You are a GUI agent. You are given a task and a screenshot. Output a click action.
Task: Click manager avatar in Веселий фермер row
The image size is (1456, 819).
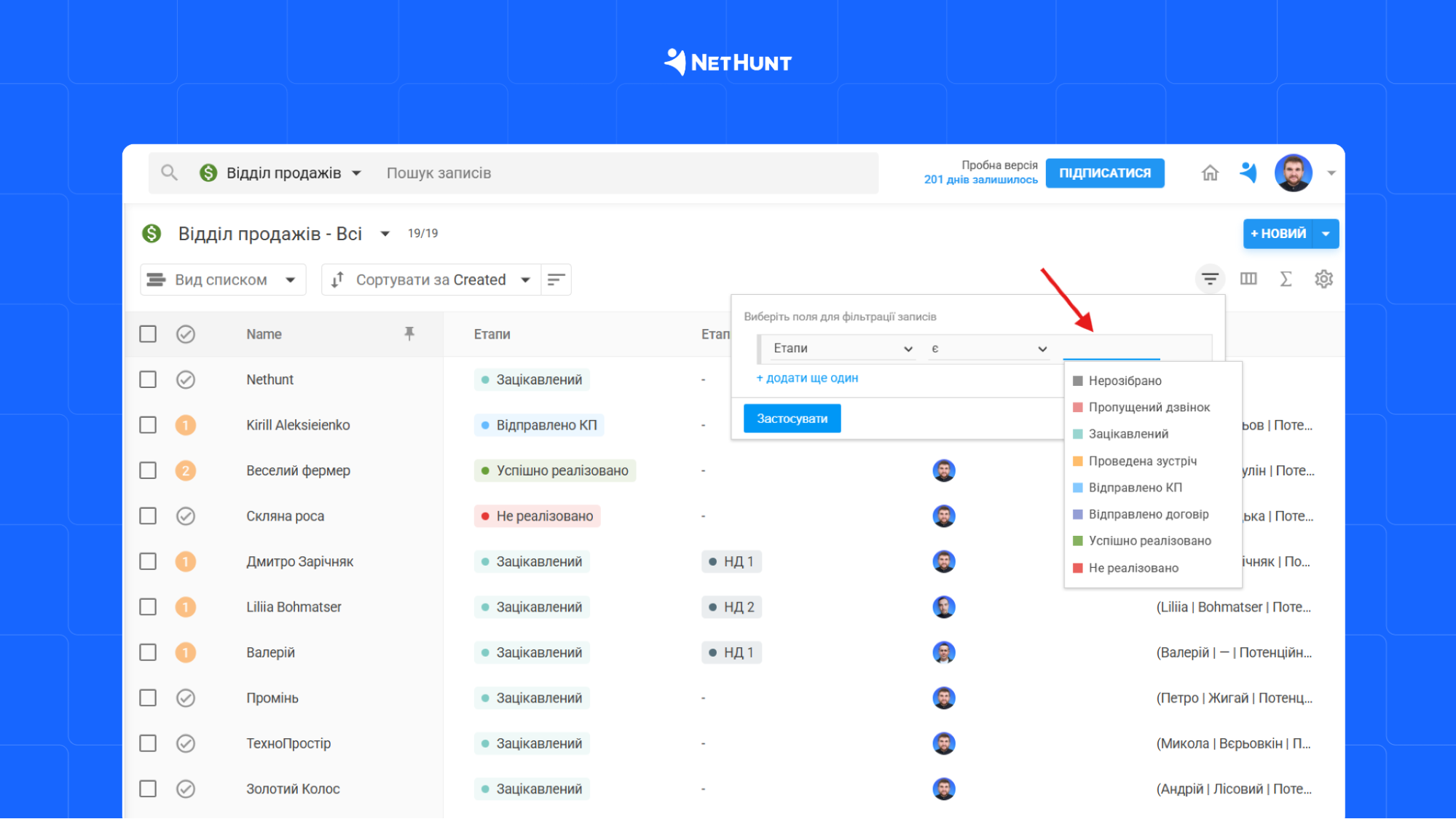click(944, 470)
